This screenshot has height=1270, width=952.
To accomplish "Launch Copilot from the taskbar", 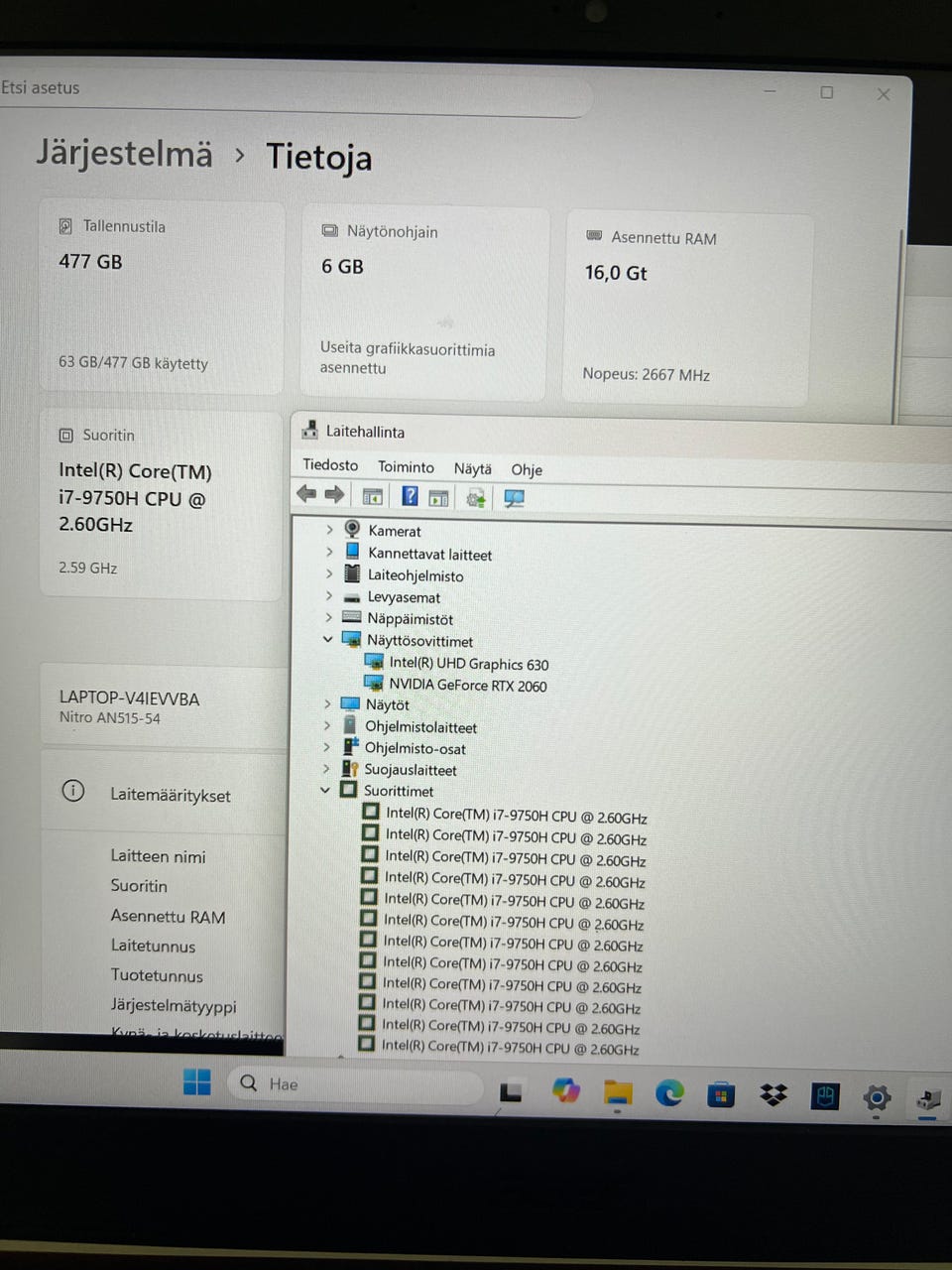I will tap(566, 1091).
